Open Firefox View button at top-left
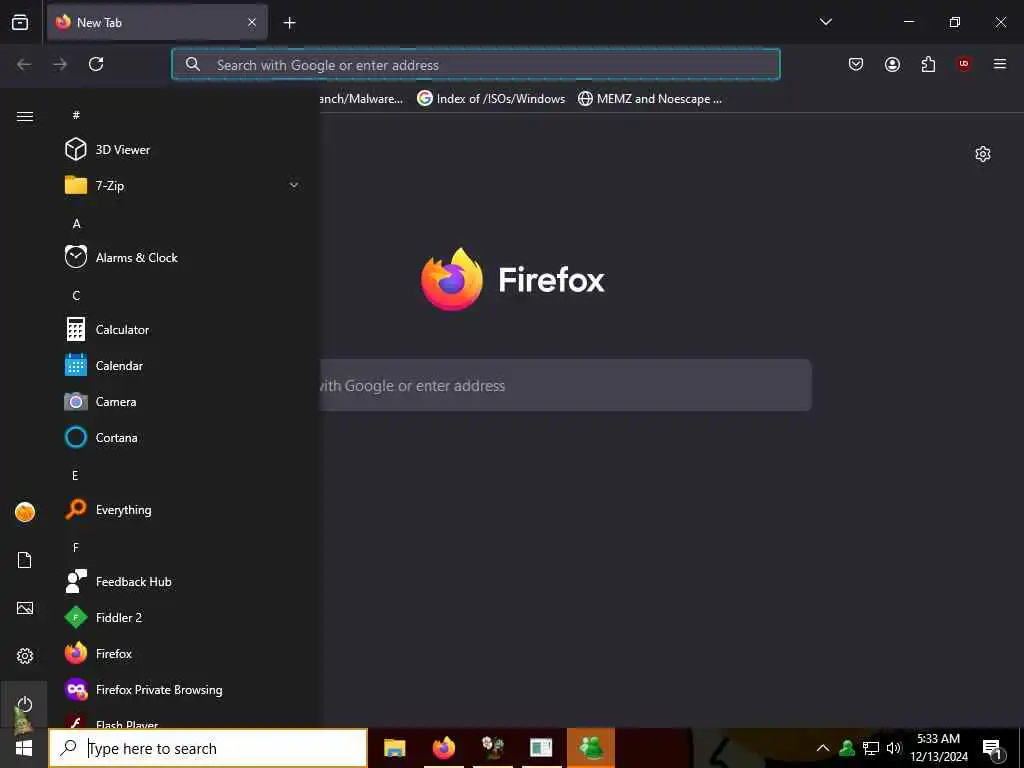1024x768 pixels. pyautogui.click(x=20, y=22)
